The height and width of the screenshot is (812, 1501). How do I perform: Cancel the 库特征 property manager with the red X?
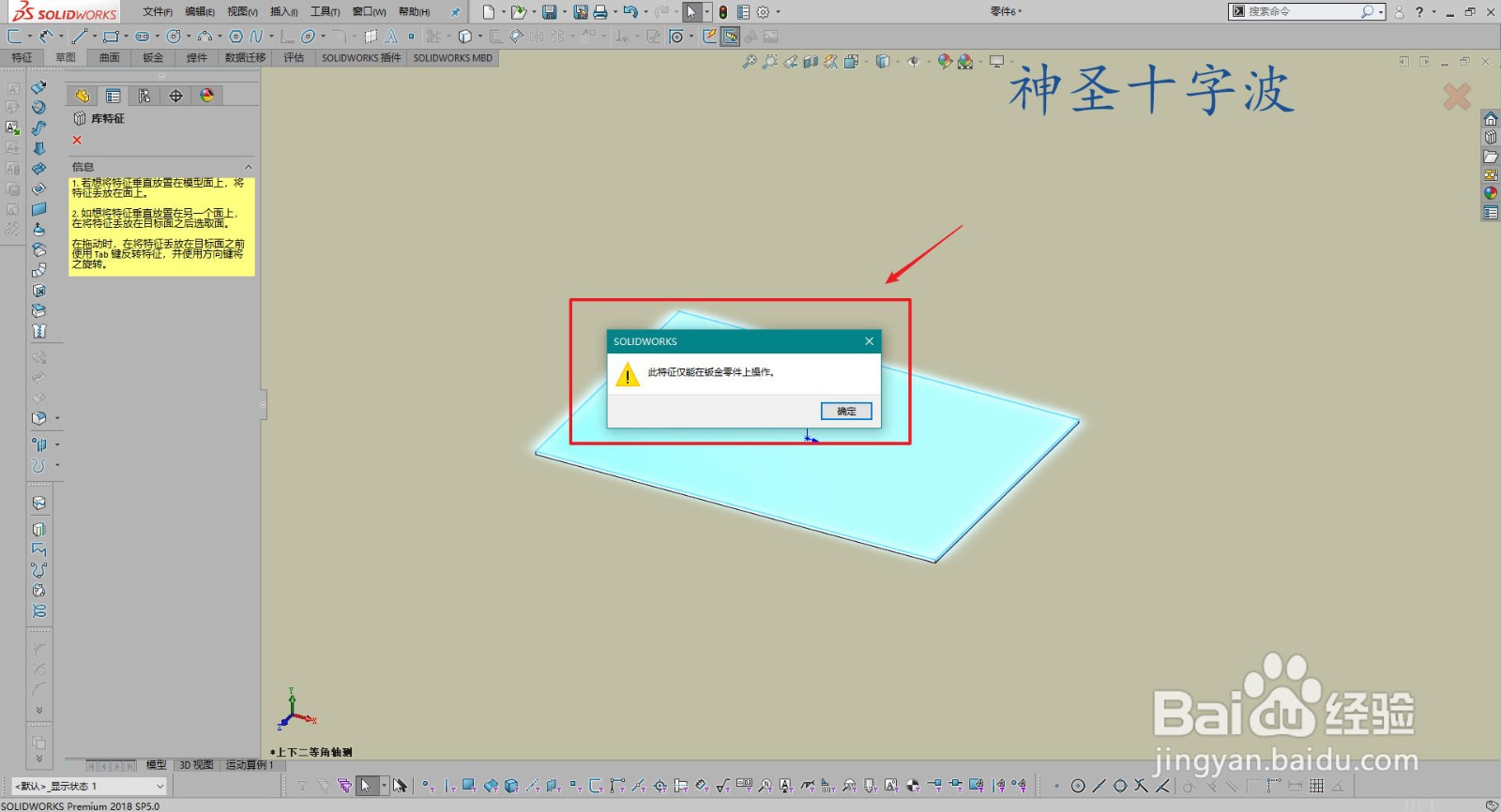(x=77, y=140)
